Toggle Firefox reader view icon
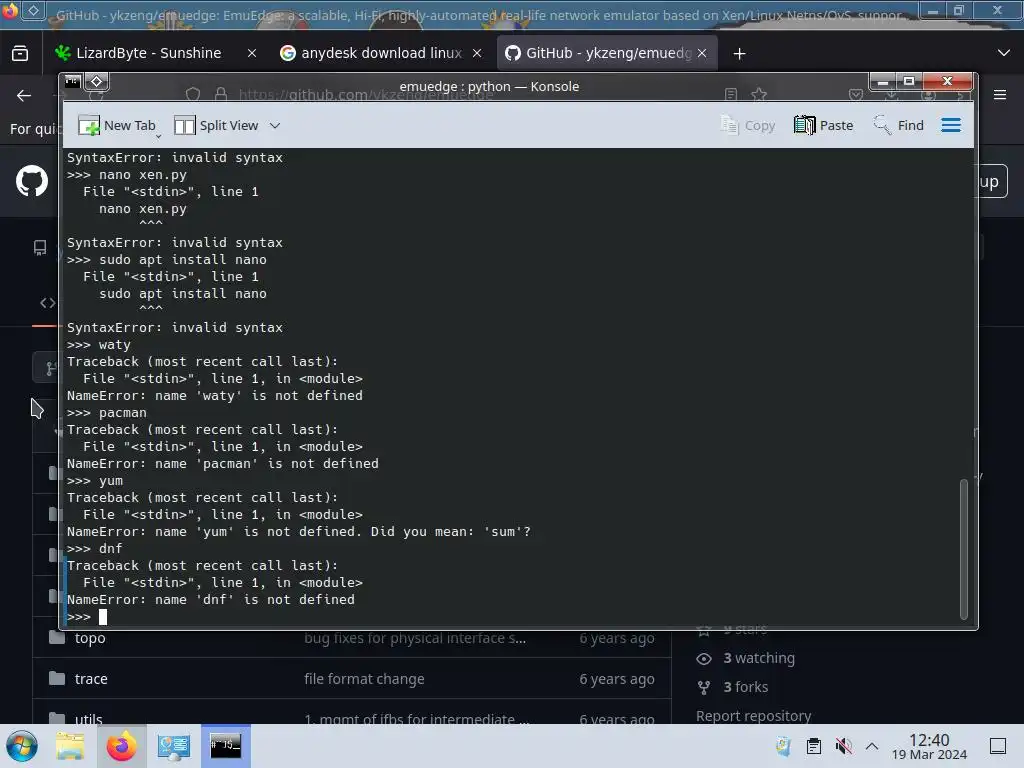Image resolution: width=1024 pixels, height=768 pixels. click(x=731, y=95)
